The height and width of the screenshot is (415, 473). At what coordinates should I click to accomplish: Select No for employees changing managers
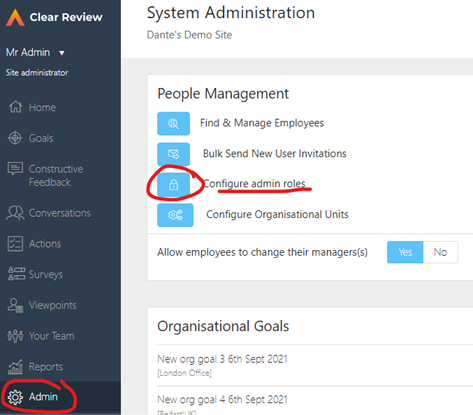(x=440, y=252)
